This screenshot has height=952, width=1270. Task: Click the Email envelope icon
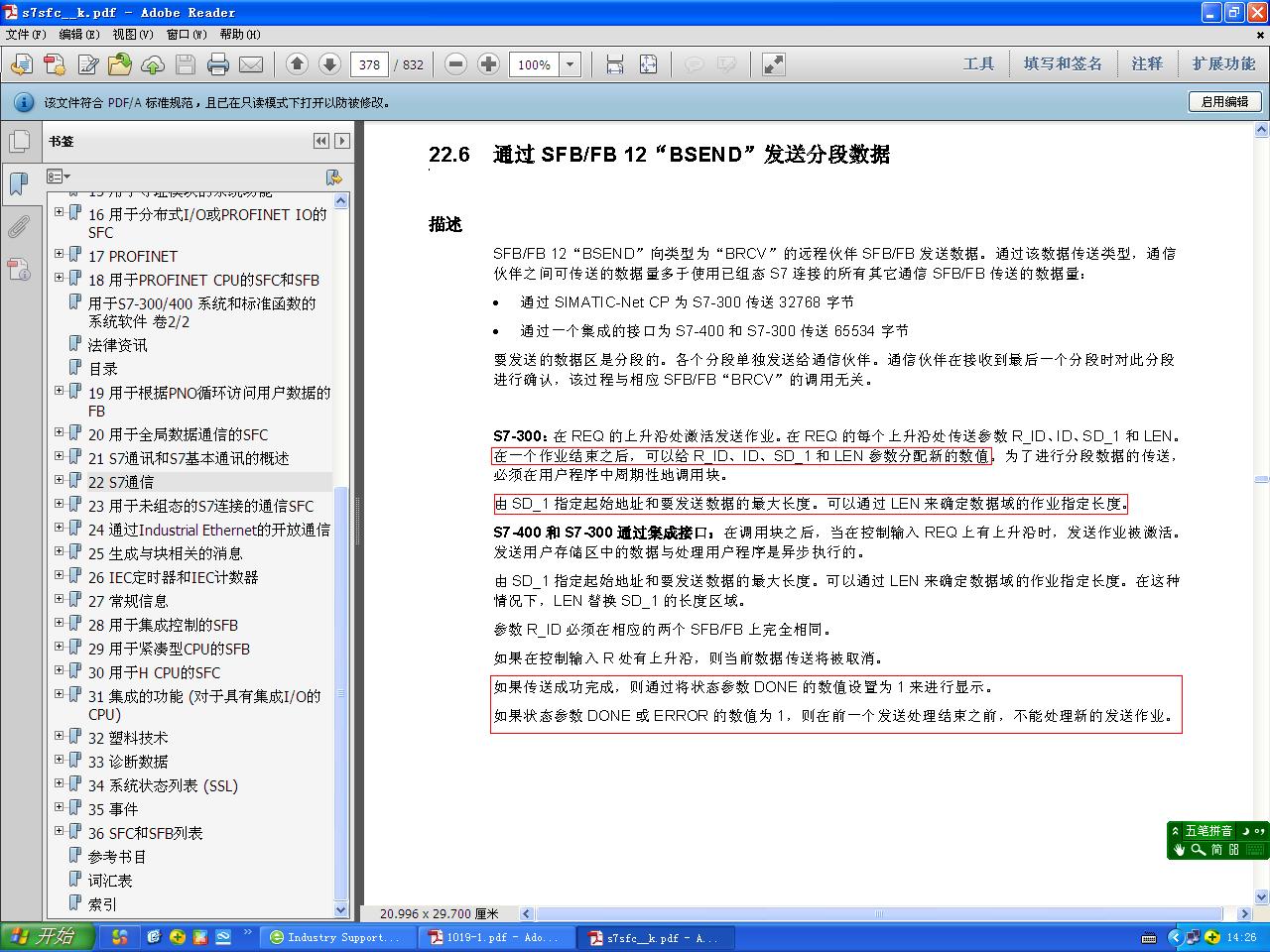tap(251, 64)
